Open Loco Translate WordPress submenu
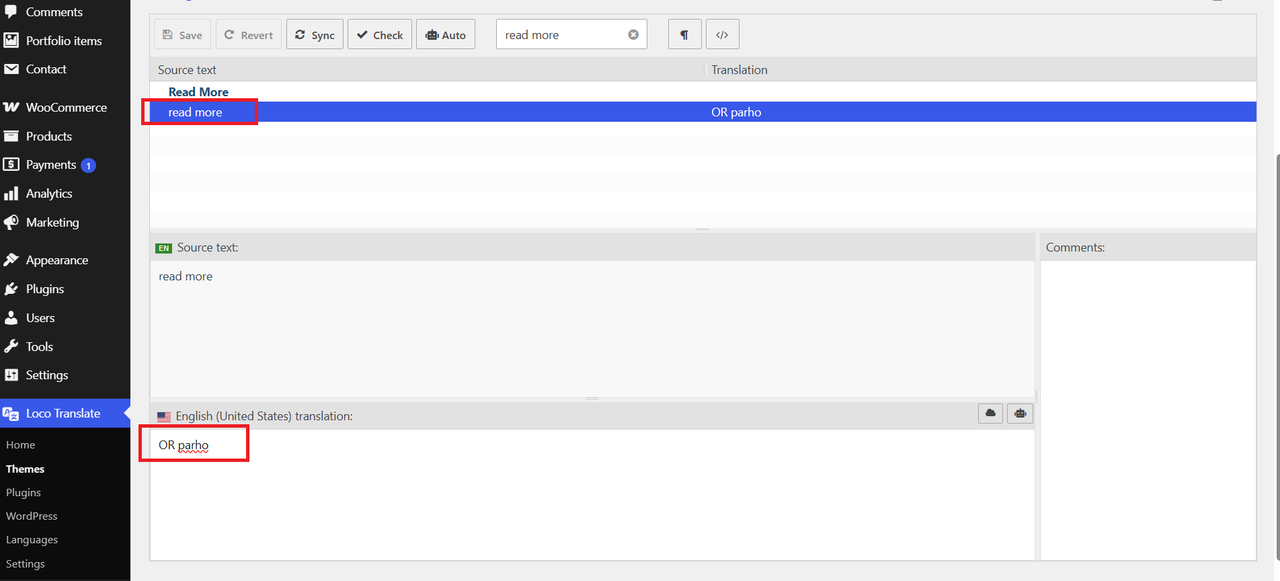The height and width of the screenshot is (581, 1280). point(32,516)
